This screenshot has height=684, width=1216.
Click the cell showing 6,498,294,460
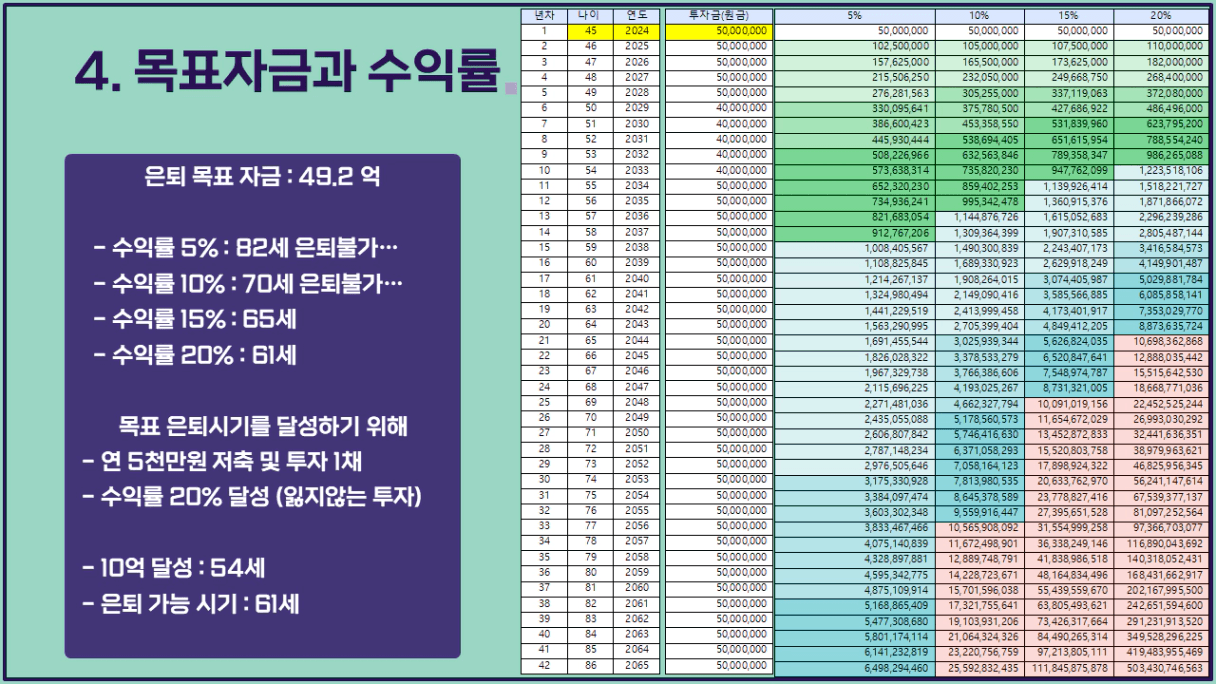click(855, 667)
